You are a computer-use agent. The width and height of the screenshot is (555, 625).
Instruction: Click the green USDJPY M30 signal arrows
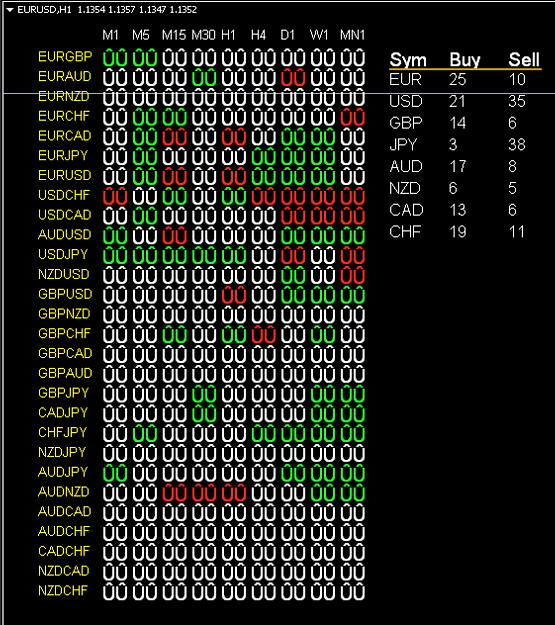(x=204, y=256)
